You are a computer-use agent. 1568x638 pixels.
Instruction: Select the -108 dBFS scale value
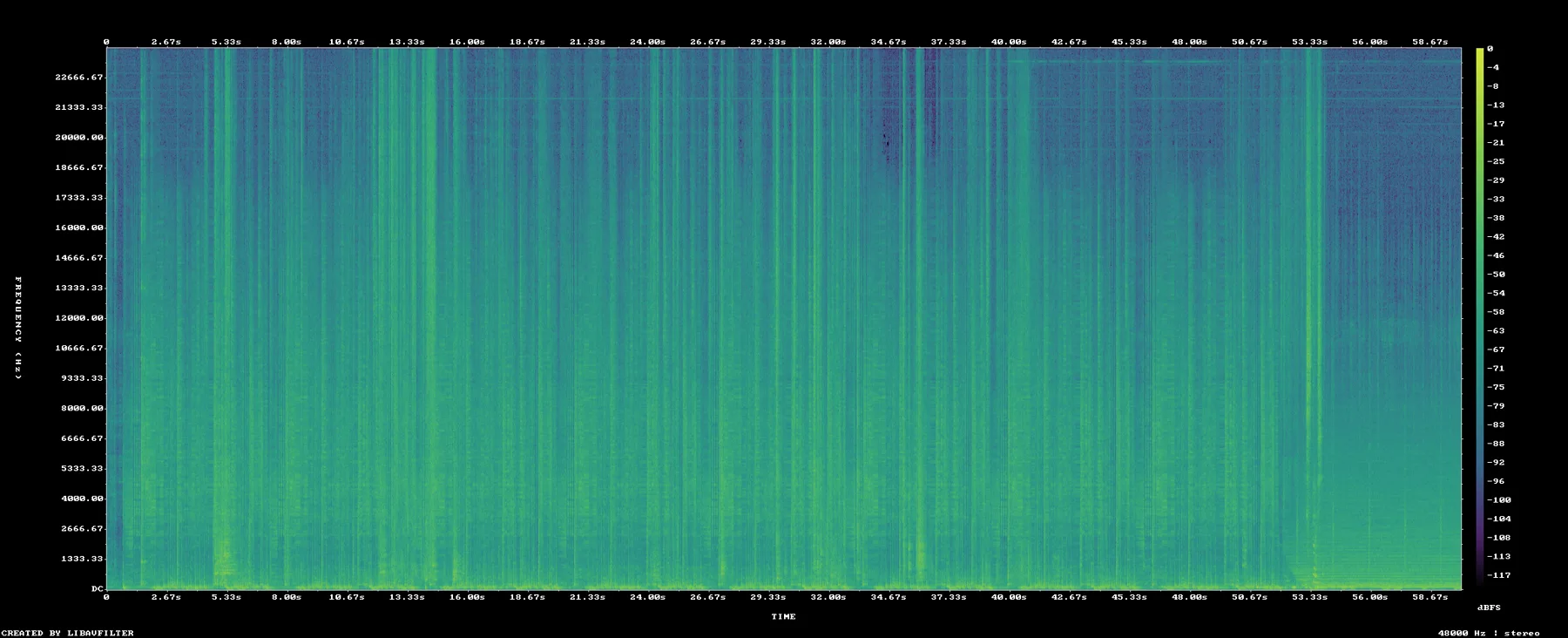tap(1498, 538)
